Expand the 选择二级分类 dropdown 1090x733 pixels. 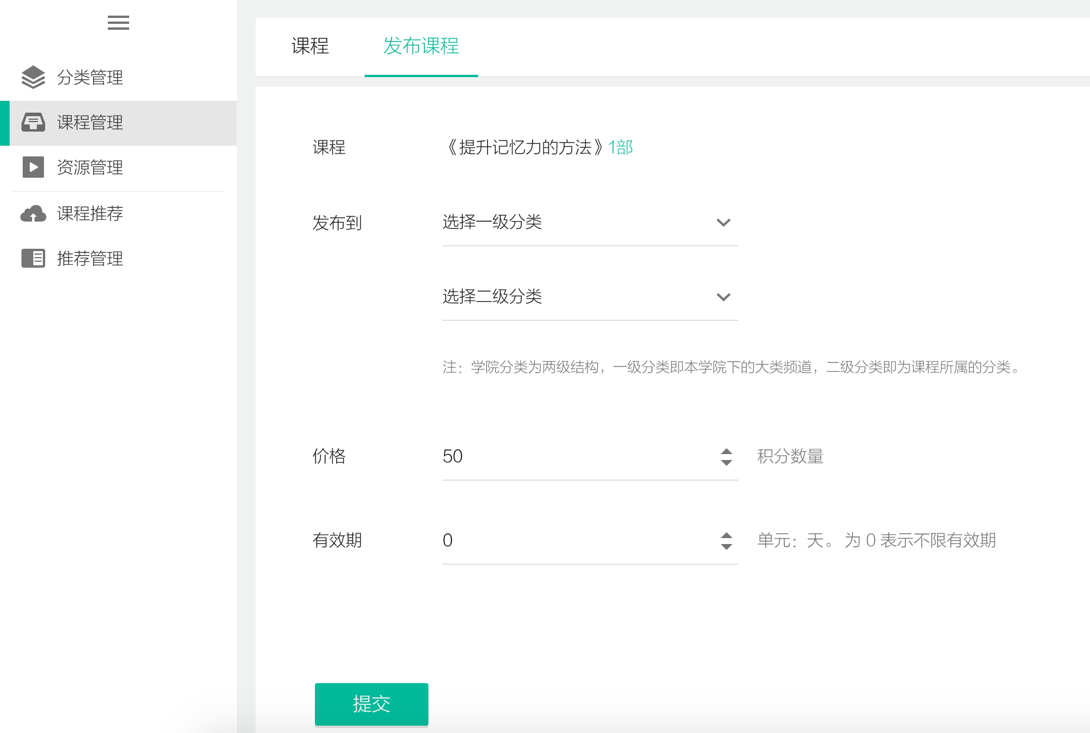[x=589, y=297]
